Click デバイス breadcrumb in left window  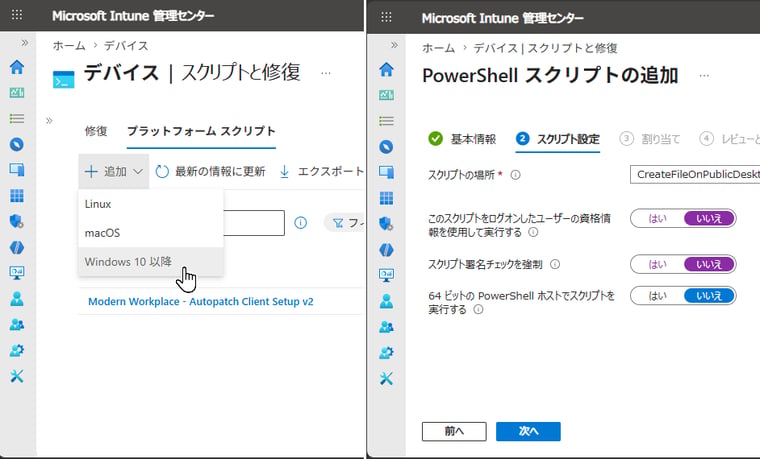pos(126,46)
